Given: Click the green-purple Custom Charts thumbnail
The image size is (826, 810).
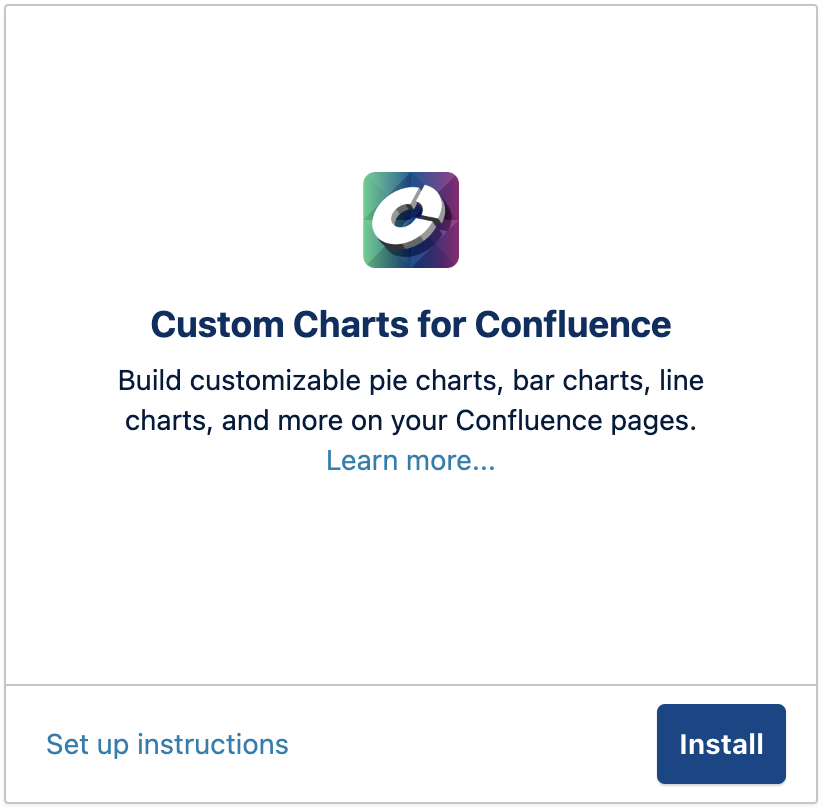Looking at the screenshot, I should click(x=411, y=220).
